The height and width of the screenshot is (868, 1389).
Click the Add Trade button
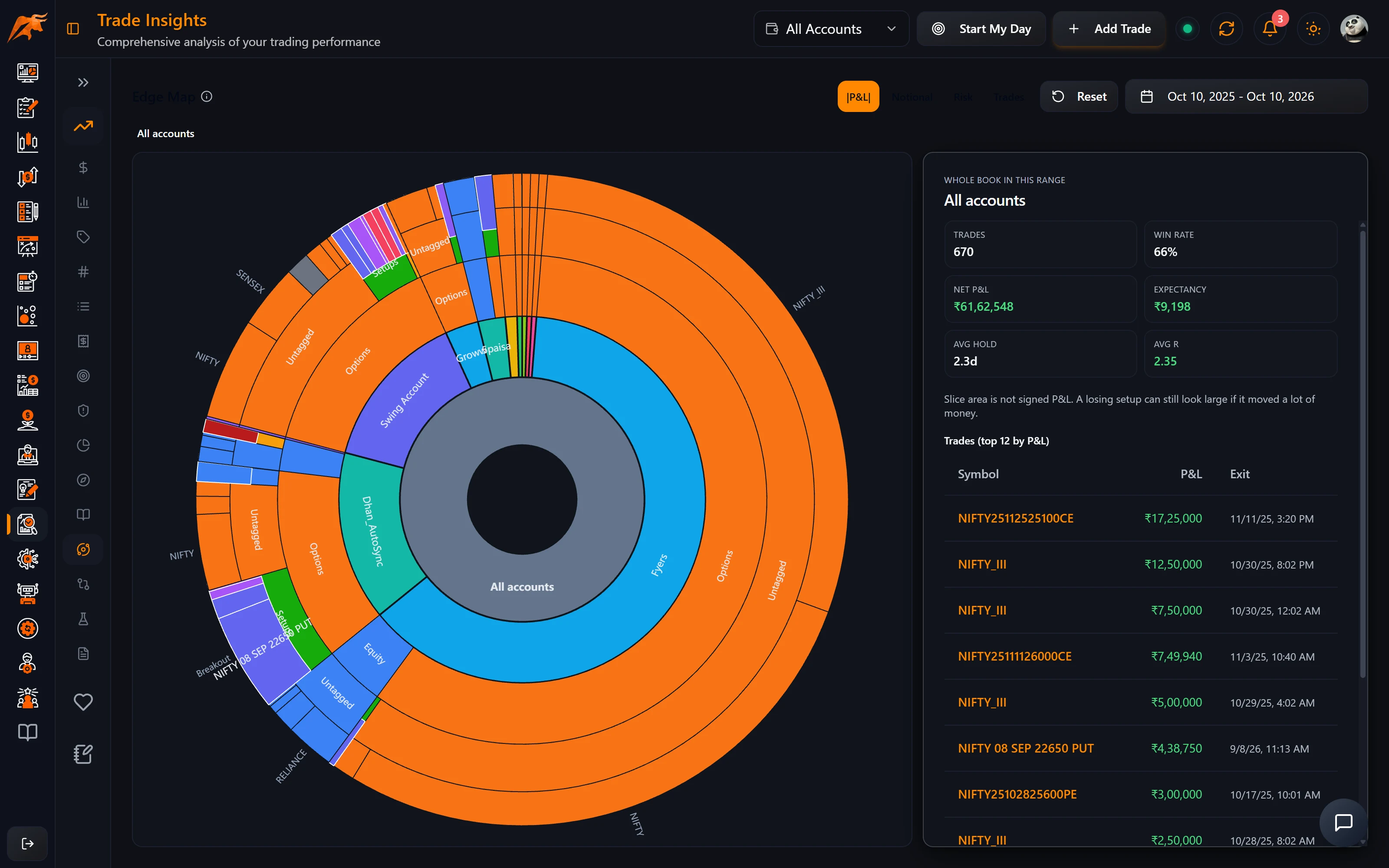click(1109, 28)
